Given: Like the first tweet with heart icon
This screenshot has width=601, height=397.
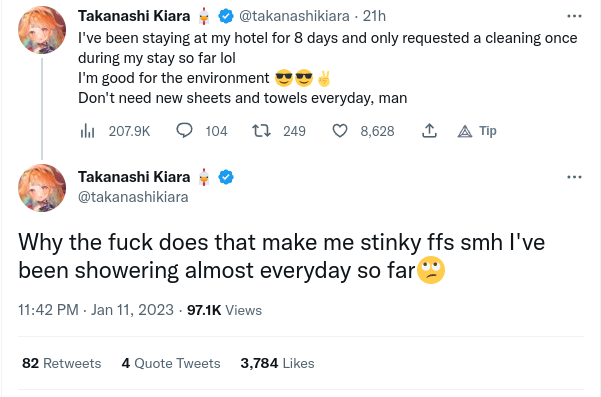Looking at the screenshot, I should tap(340, 131).
